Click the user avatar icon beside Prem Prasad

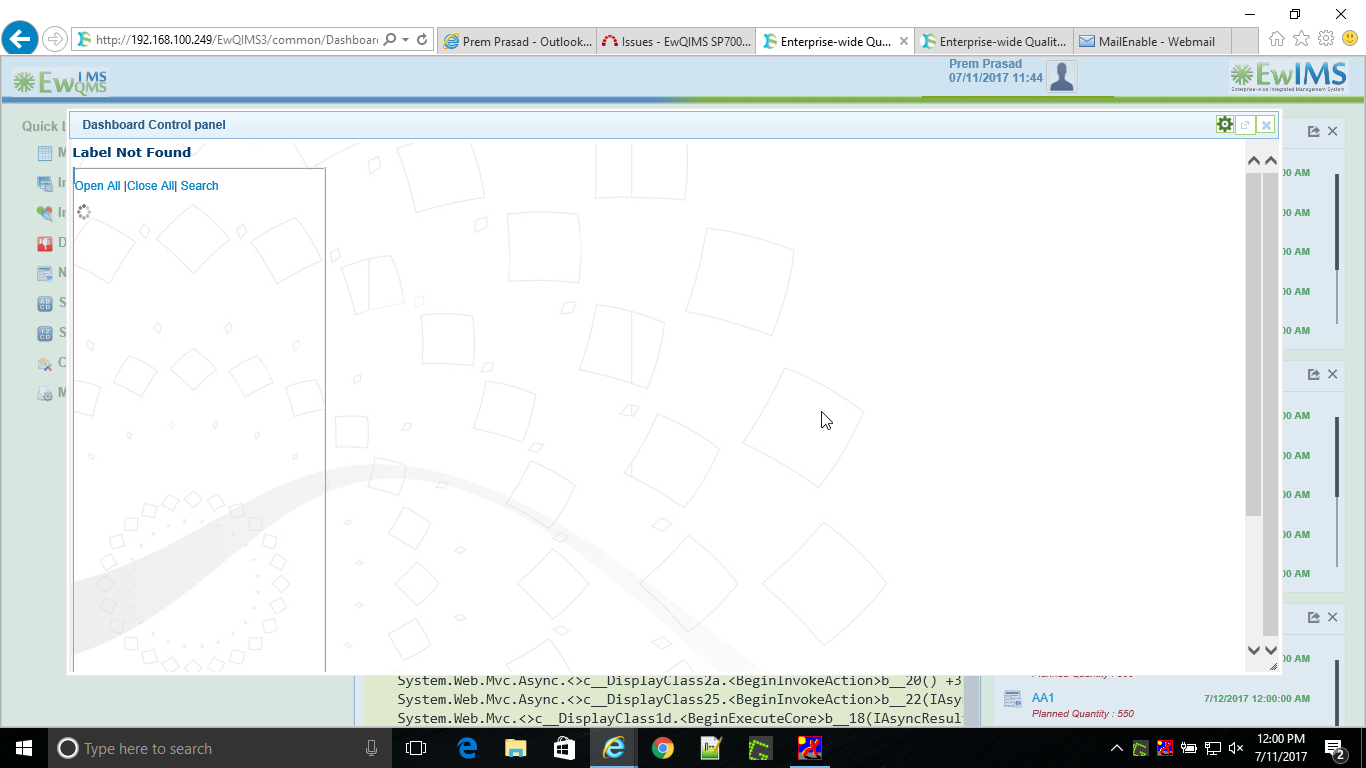(1061, 76)
